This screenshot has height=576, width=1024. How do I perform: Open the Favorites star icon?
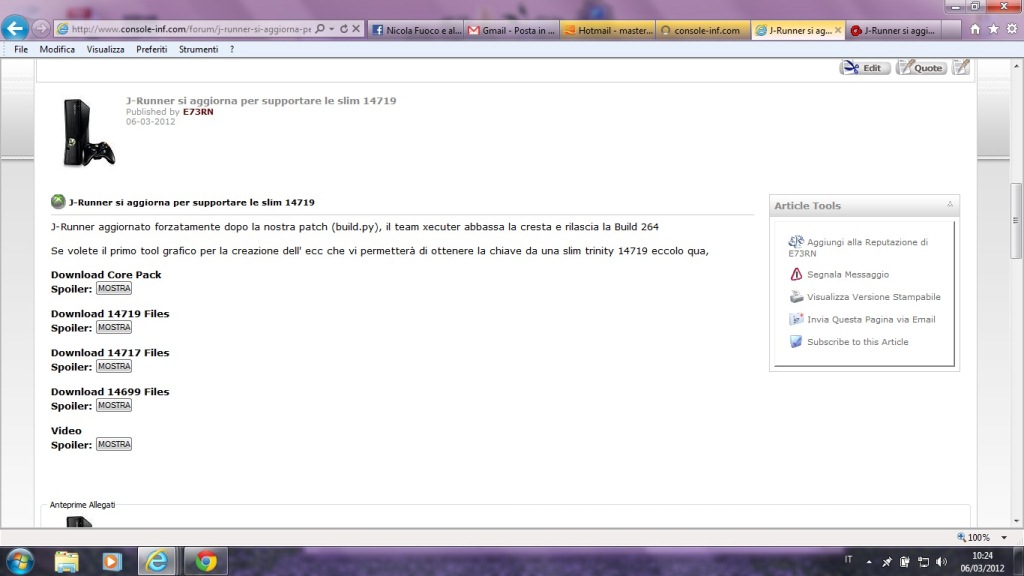(991, 30)
